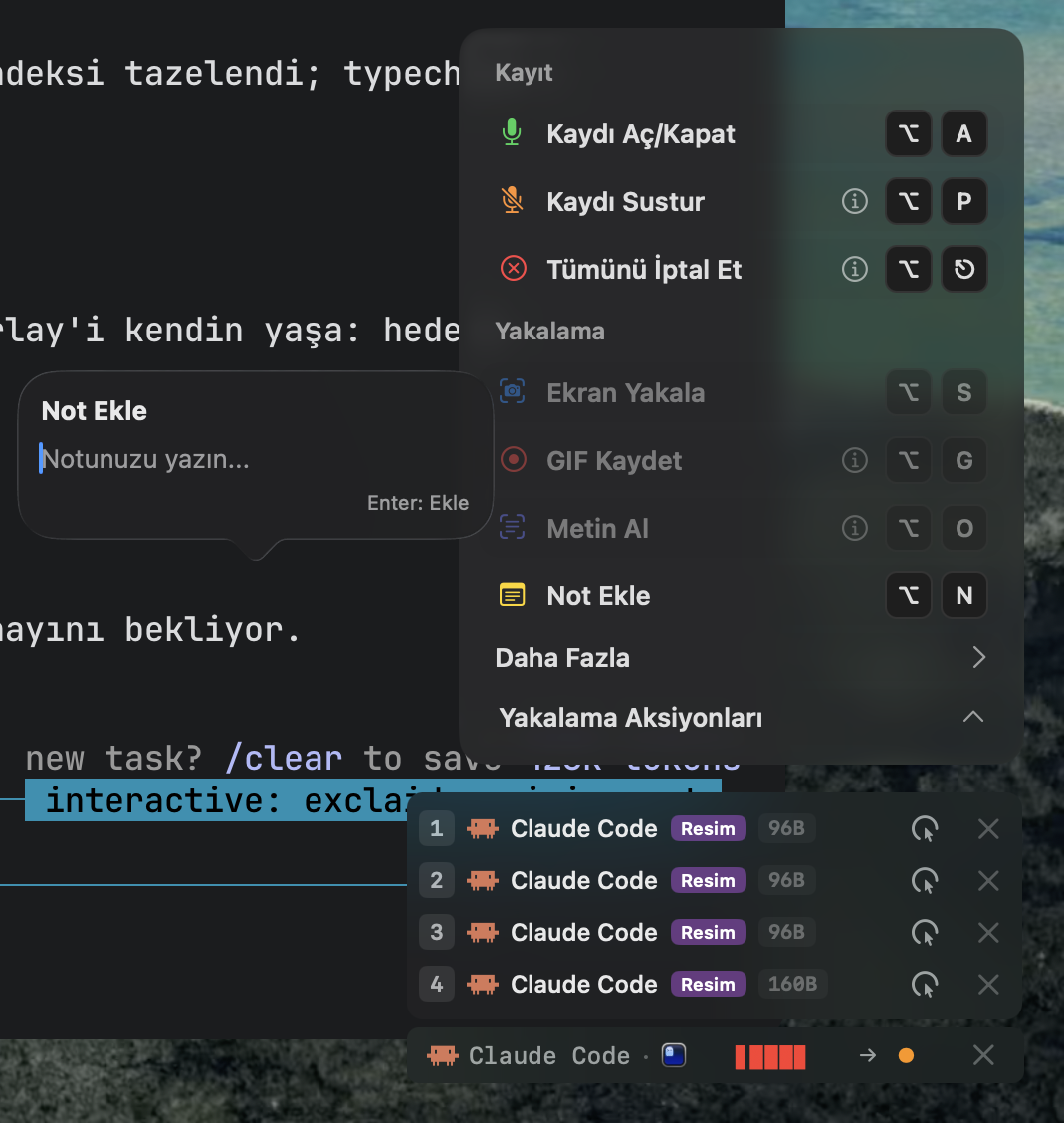Image resolution: width=1064 pixels, height=1123 pixels.
Task: Click the arrow in the Claude Code bar
Action: (x=868, y=1055)
